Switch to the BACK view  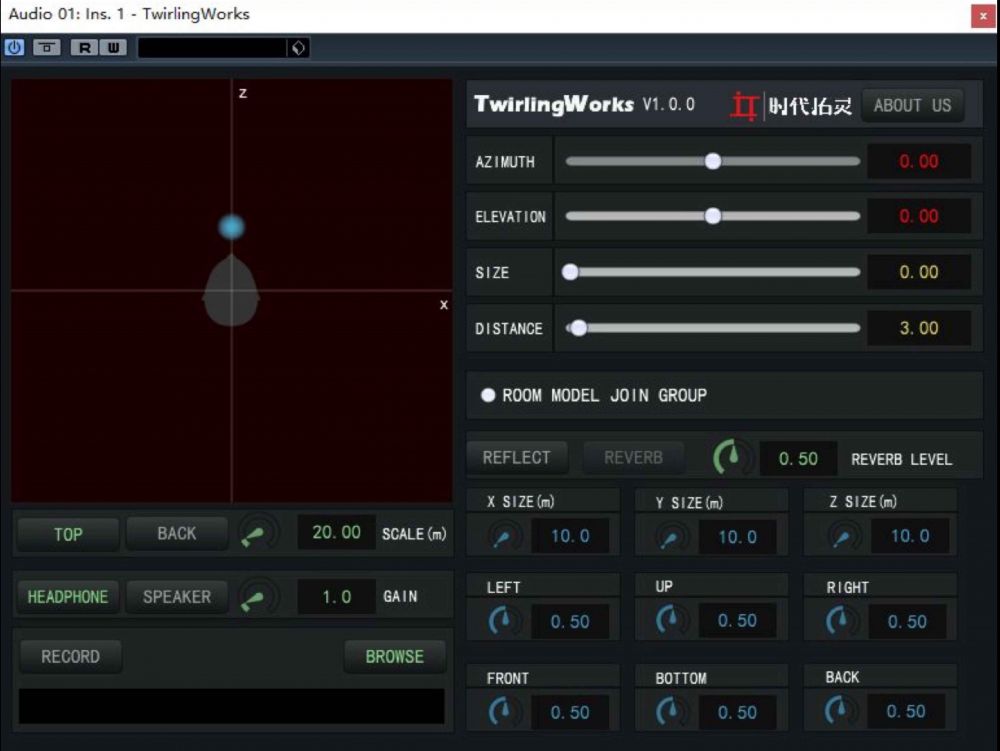pos(177,534)
